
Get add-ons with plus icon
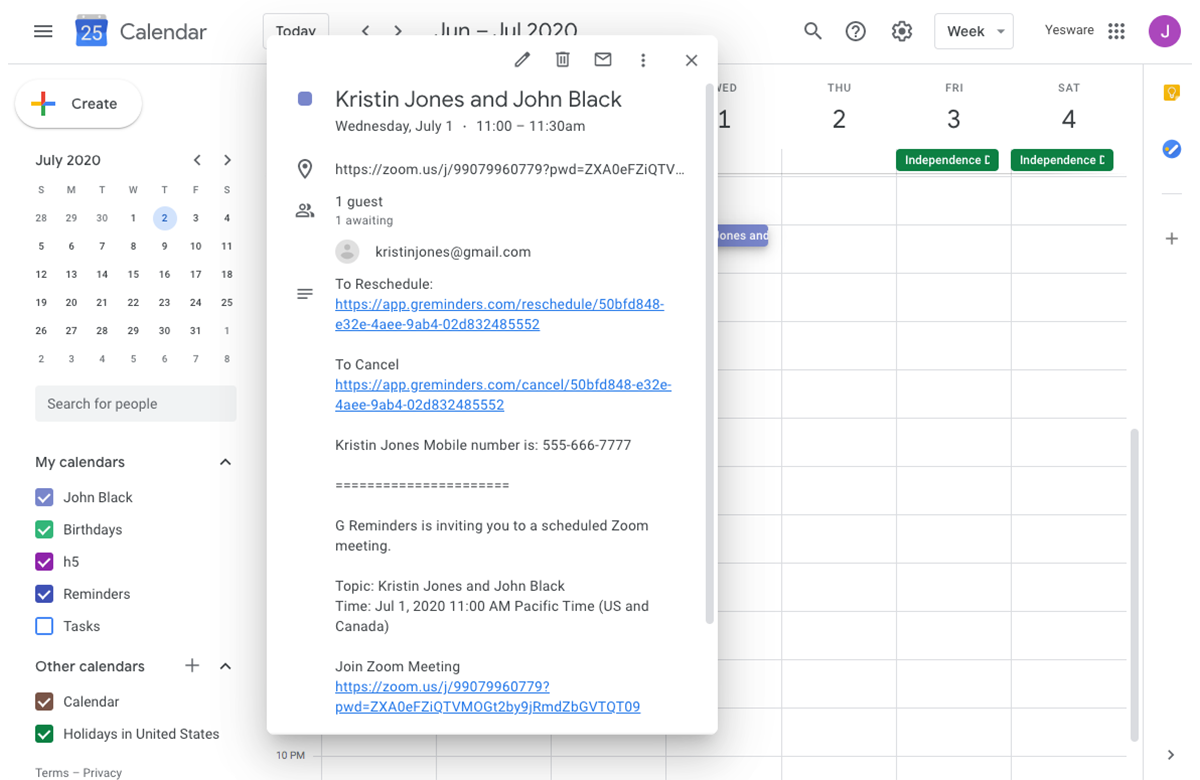point(1172,239)
